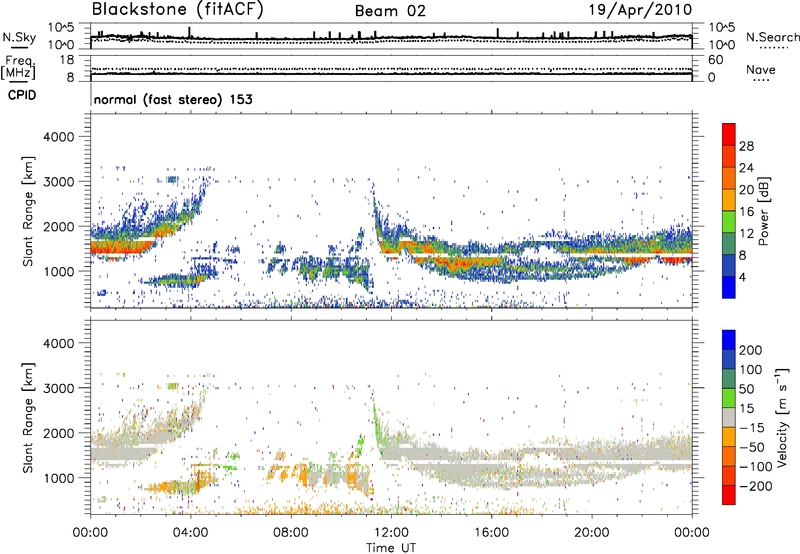Click the '08:00' time axis tick label
This screenshot has width=800, height=554.
[x=291, y=533]
